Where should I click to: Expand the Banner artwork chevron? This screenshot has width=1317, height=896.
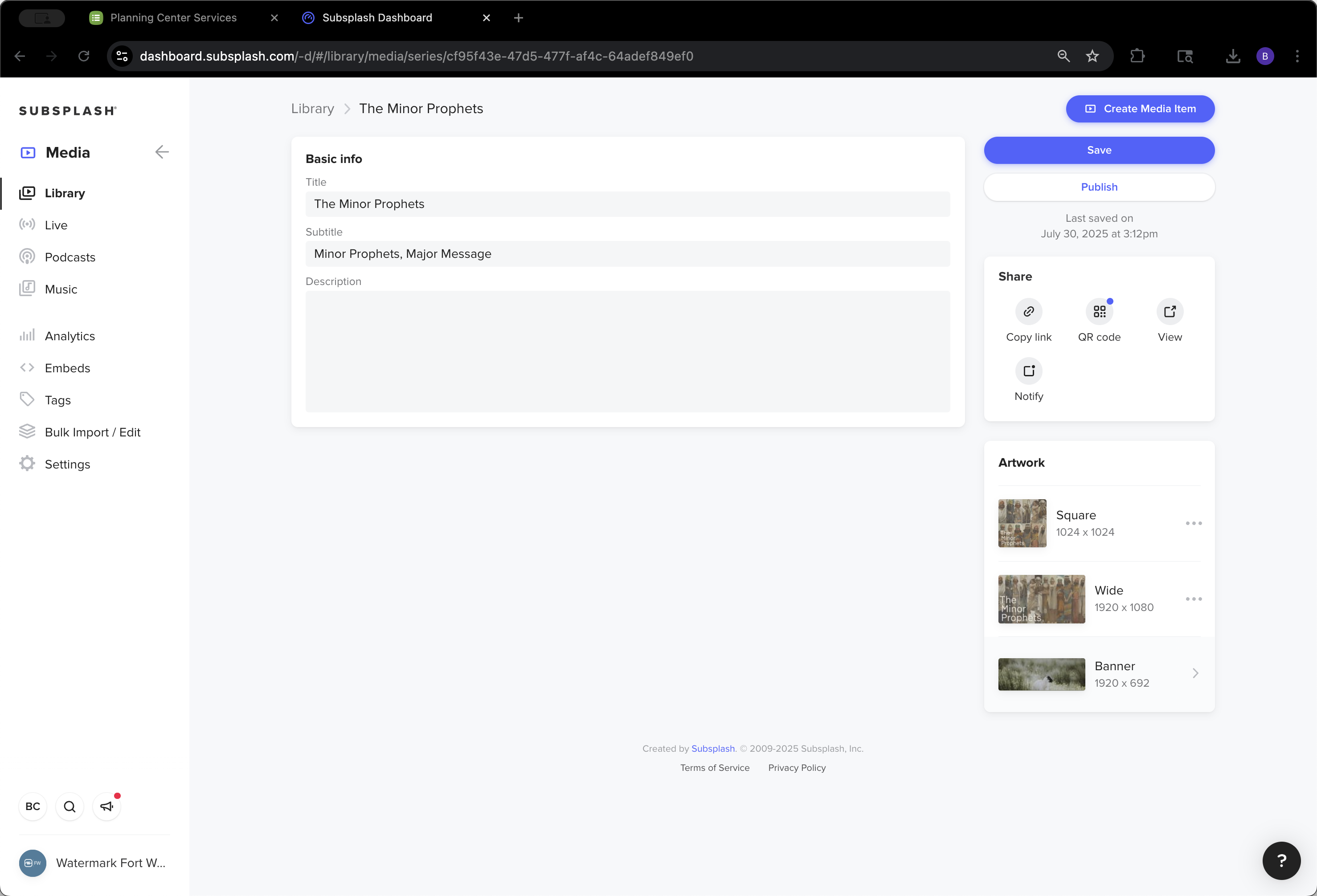click(1195, 673)
